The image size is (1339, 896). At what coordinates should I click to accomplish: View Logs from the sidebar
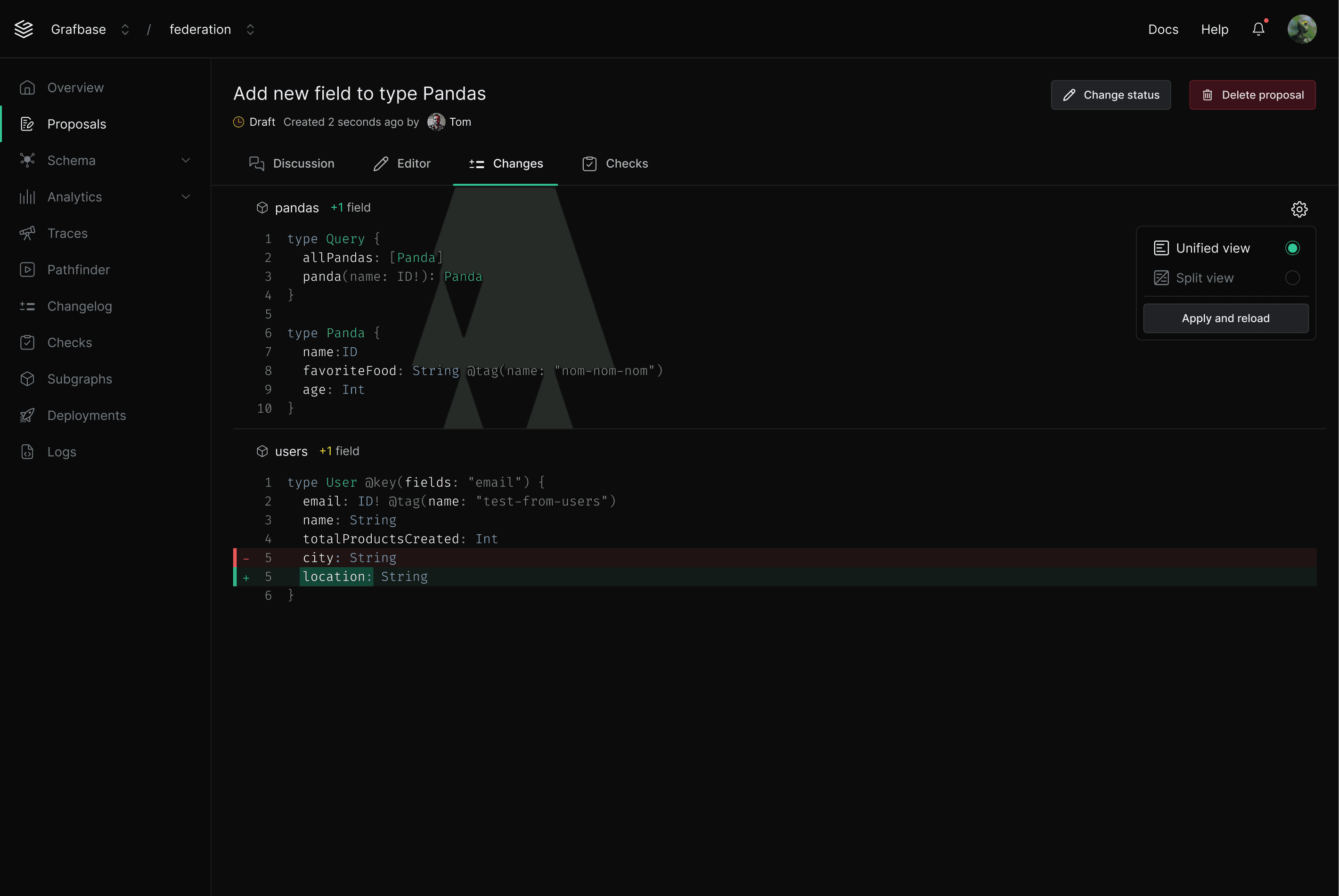click(61, 451)
